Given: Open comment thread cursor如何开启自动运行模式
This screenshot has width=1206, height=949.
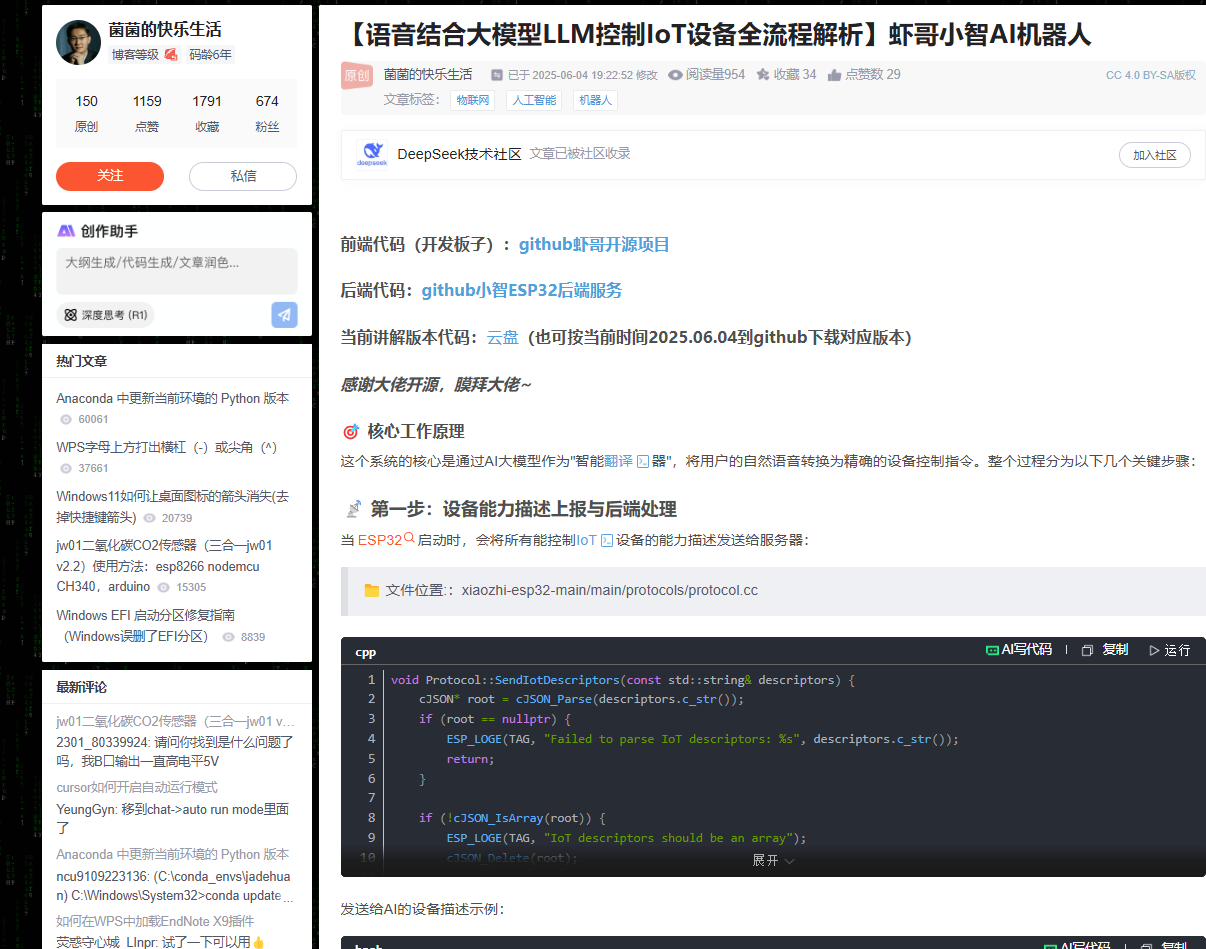Looking at the screenshot, I should 137,787.
